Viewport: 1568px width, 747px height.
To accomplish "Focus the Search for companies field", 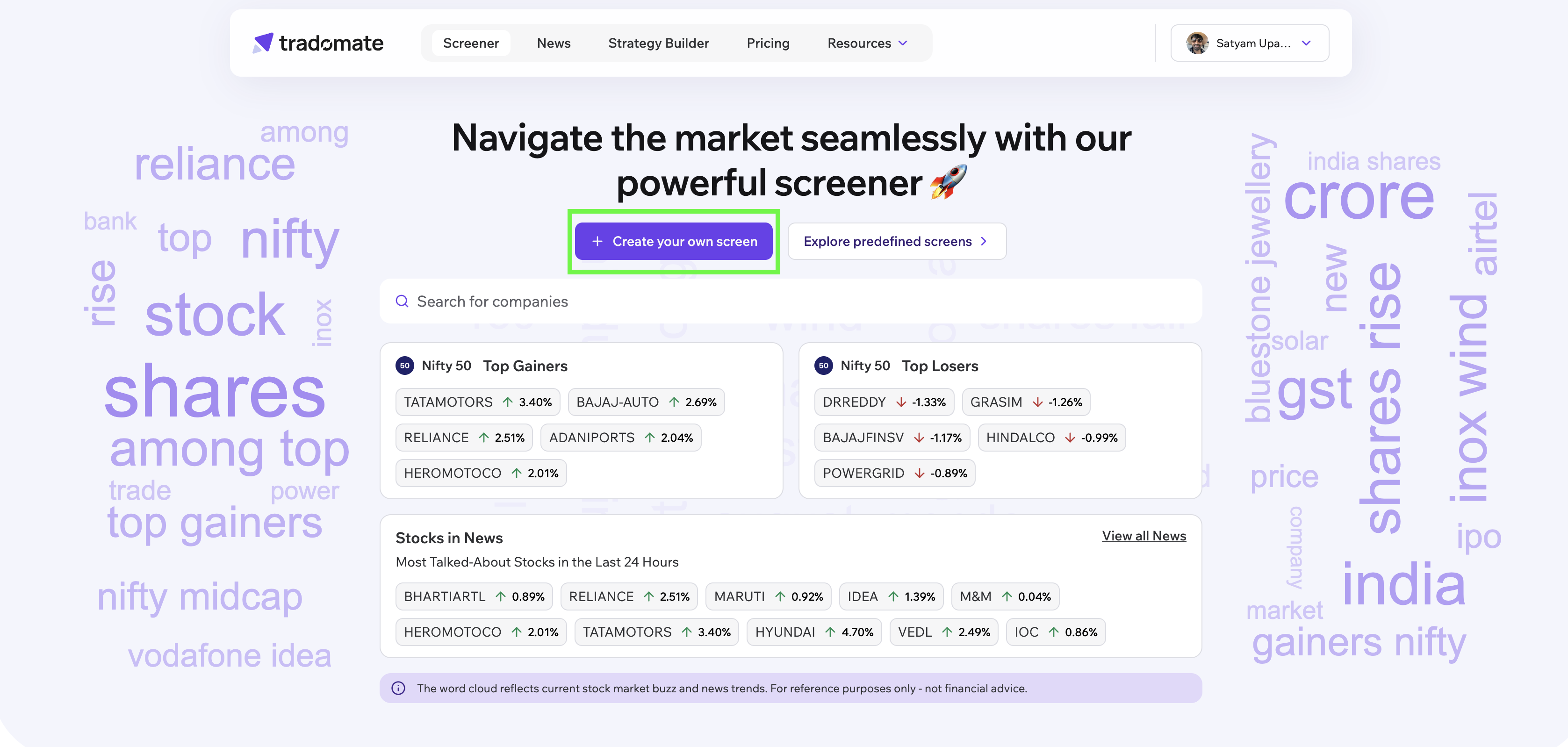I will (x=790, y=302).
